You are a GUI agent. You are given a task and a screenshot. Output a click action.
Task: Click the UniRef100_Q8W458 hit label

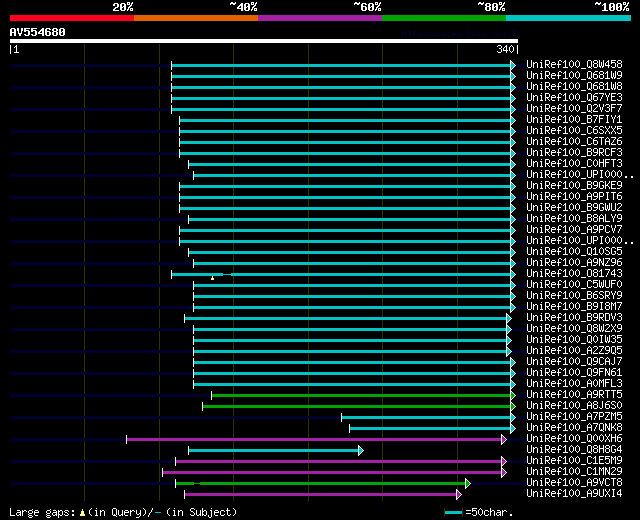[574, 64]
